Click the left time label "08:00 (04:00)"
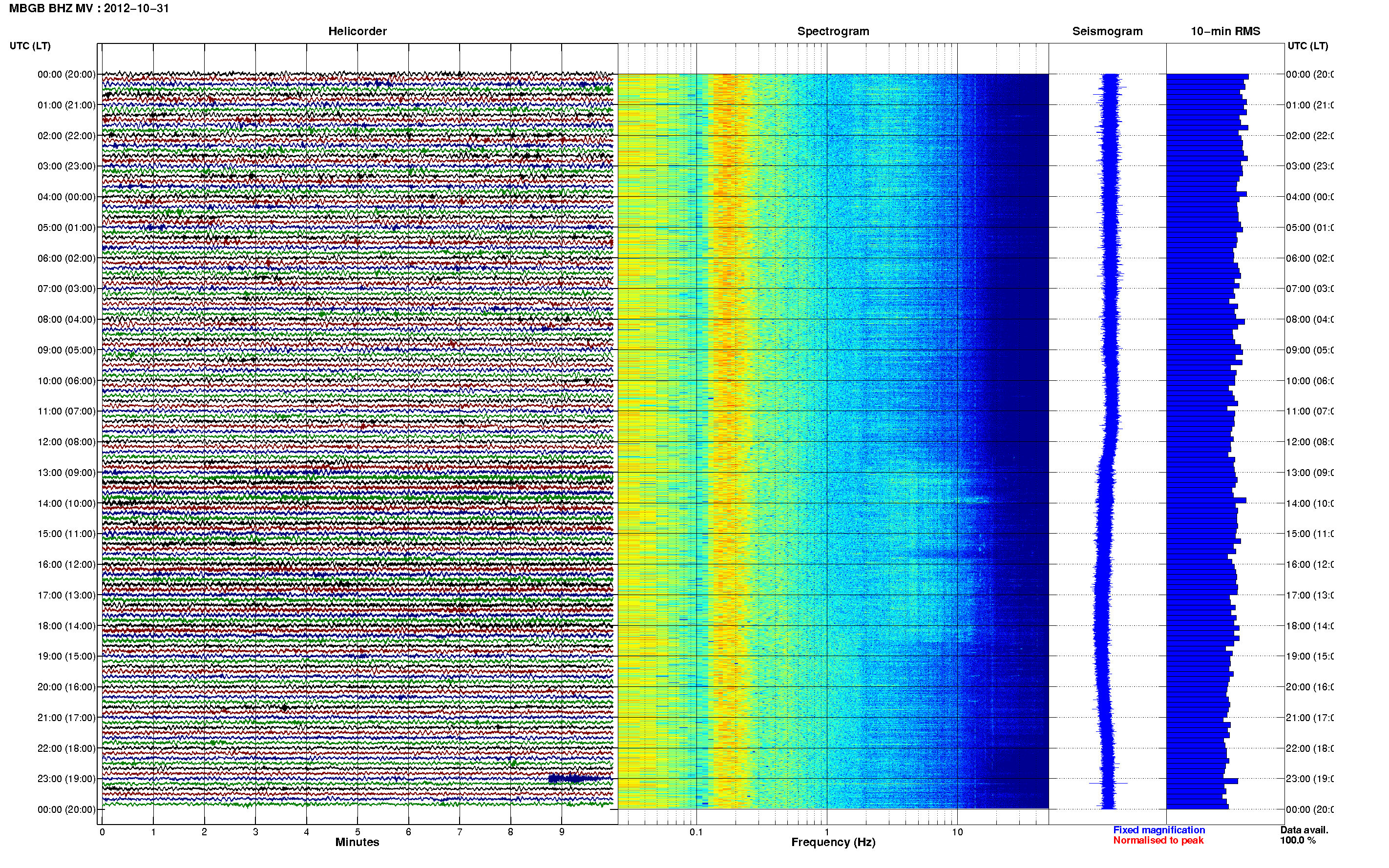 pyautogui.click(x=66, y=319)
